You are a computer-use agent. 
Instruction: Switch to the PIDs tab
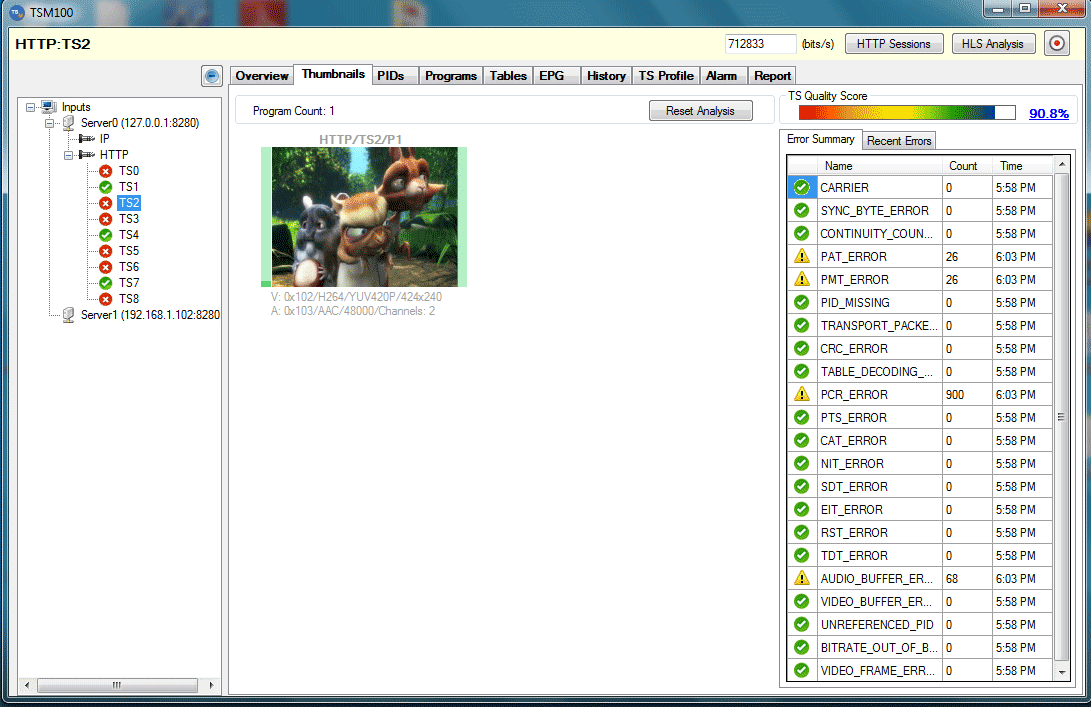390,76
